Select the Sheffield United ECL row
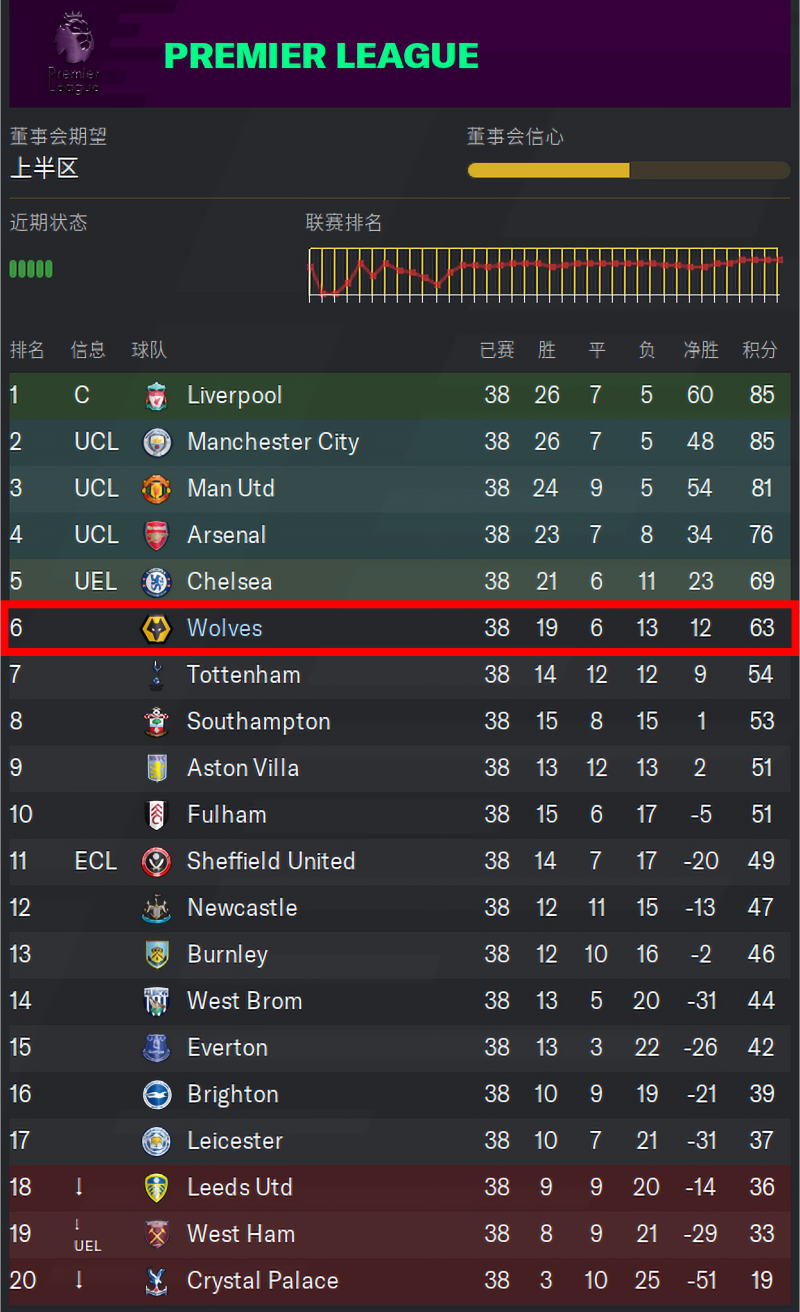 (400, 861)
